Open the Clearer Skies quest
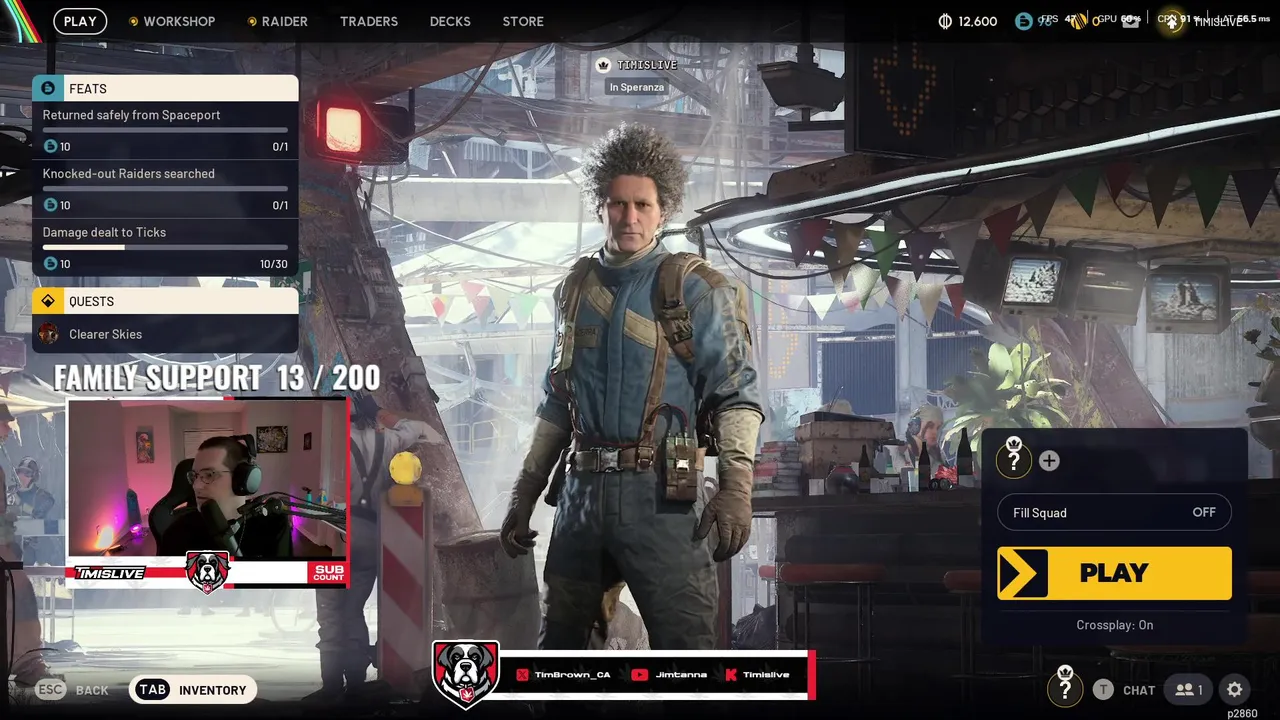The width and height of the screenshot is (1280, 720). tap(165, 334)
